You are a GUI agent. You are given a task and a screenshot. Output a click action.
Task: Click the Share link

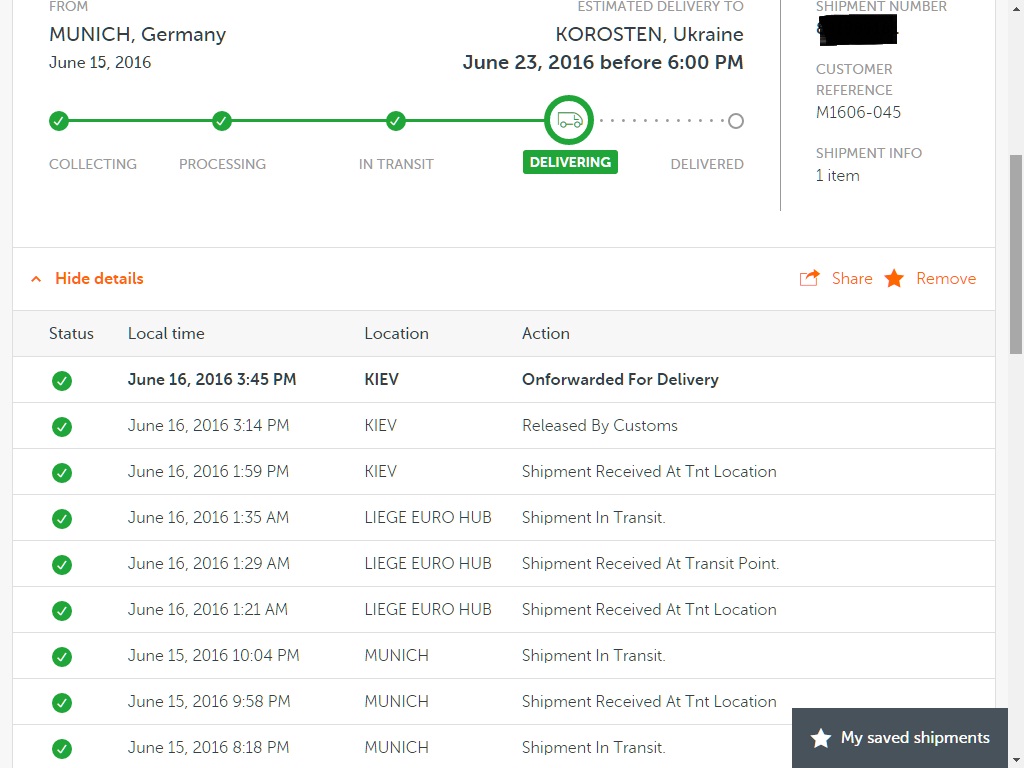(x=852, y=278)
